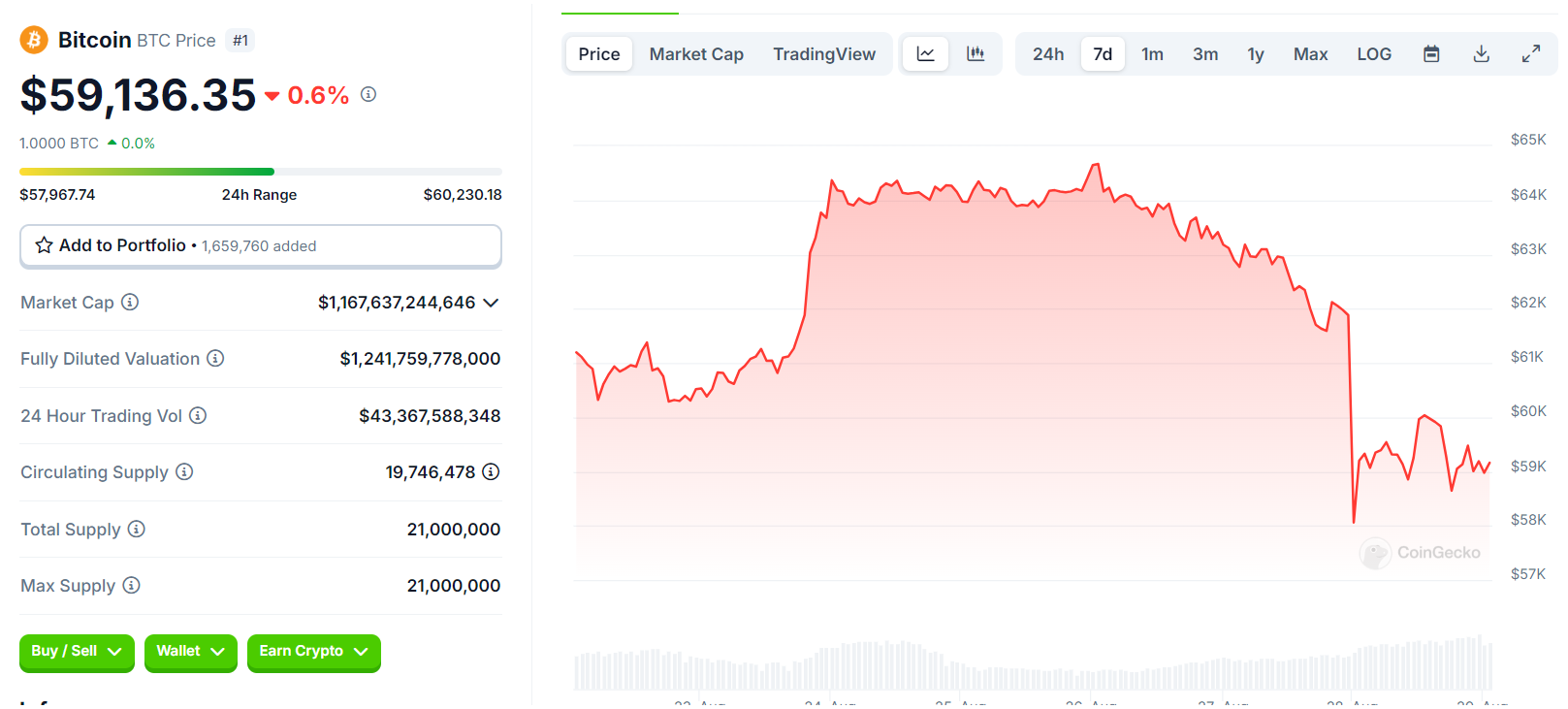Screen dimensions: 1568x709
Task: Open the Wallet dropdown
Action: pos(190,652)
